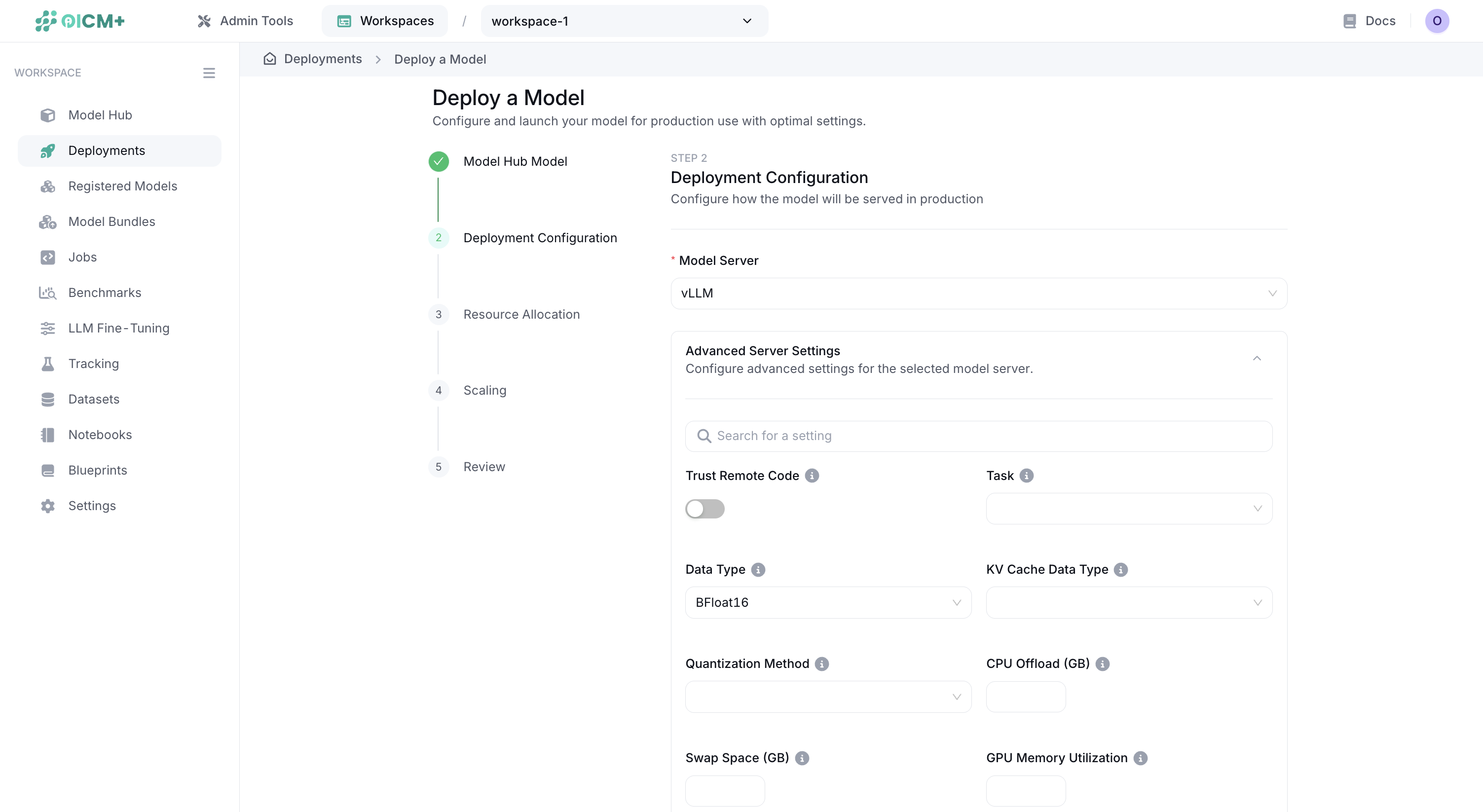The width and height of the screenshot is (1483, 812).
Task: Click the KV Cache Data Type info icon
Action: [x=1120, y=569]
